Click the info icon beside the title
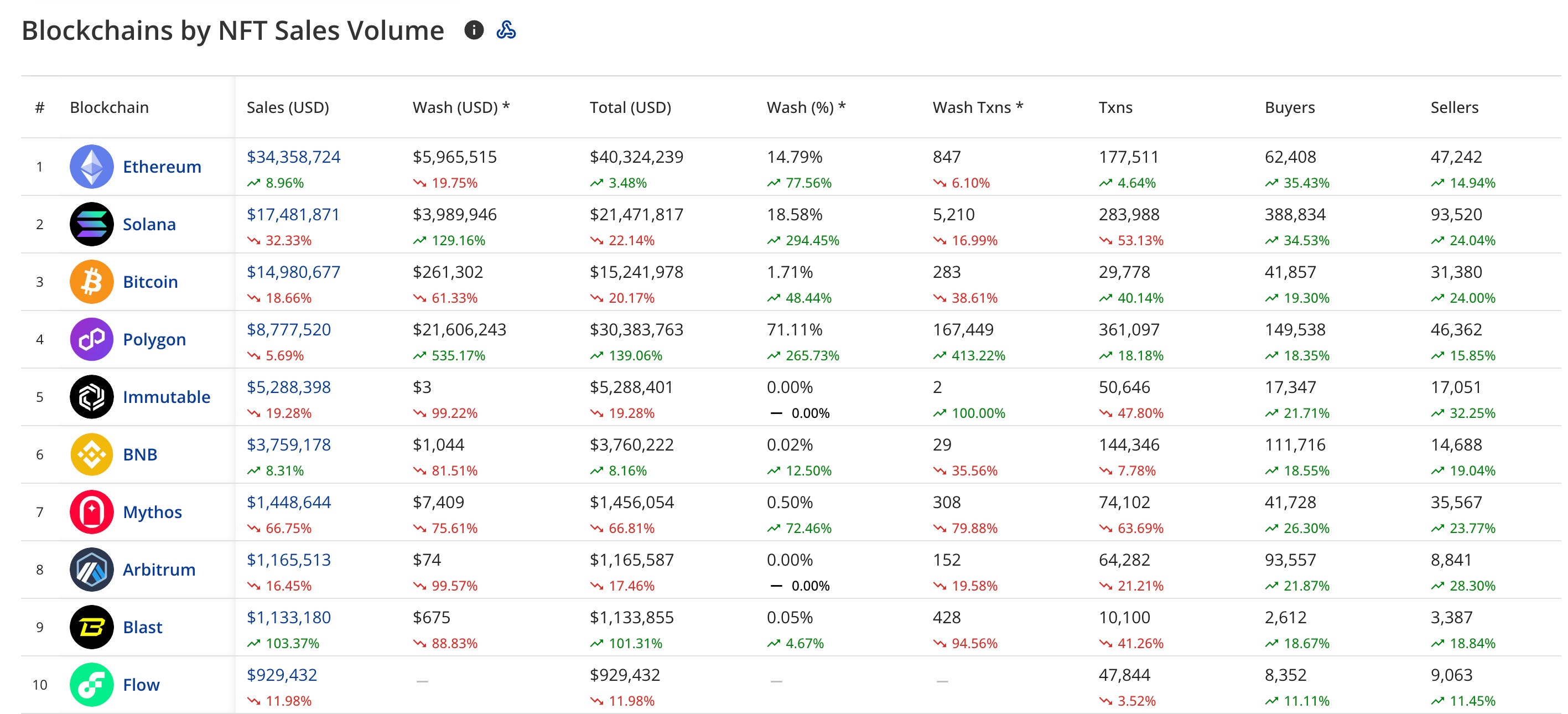Viewport: 1568px width, 714px height. 474,30
